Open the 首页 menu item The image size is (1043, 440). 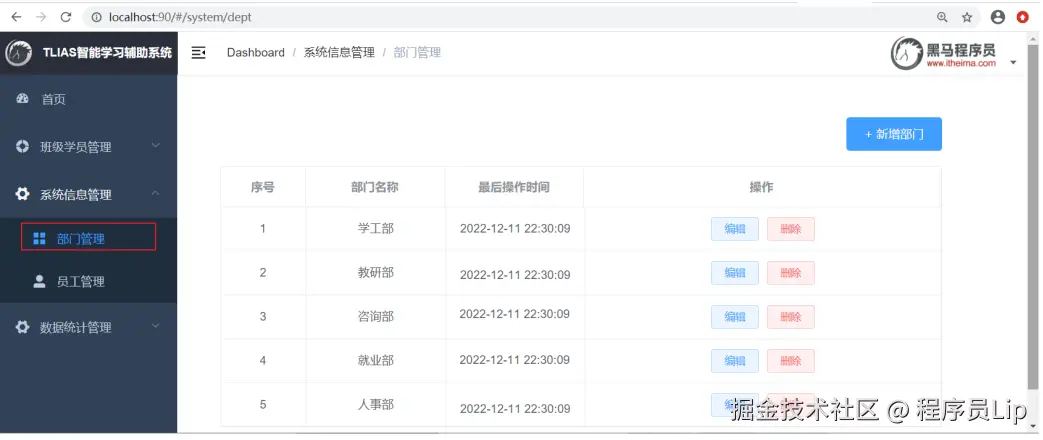click(88, 99)
